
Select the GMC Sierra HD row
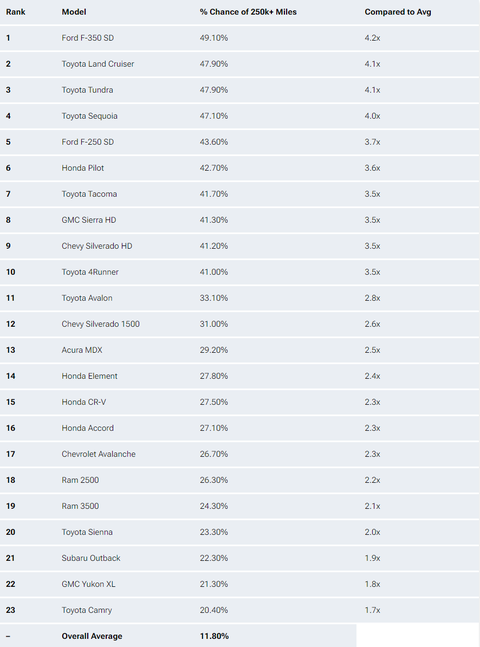tap(240, 220)
